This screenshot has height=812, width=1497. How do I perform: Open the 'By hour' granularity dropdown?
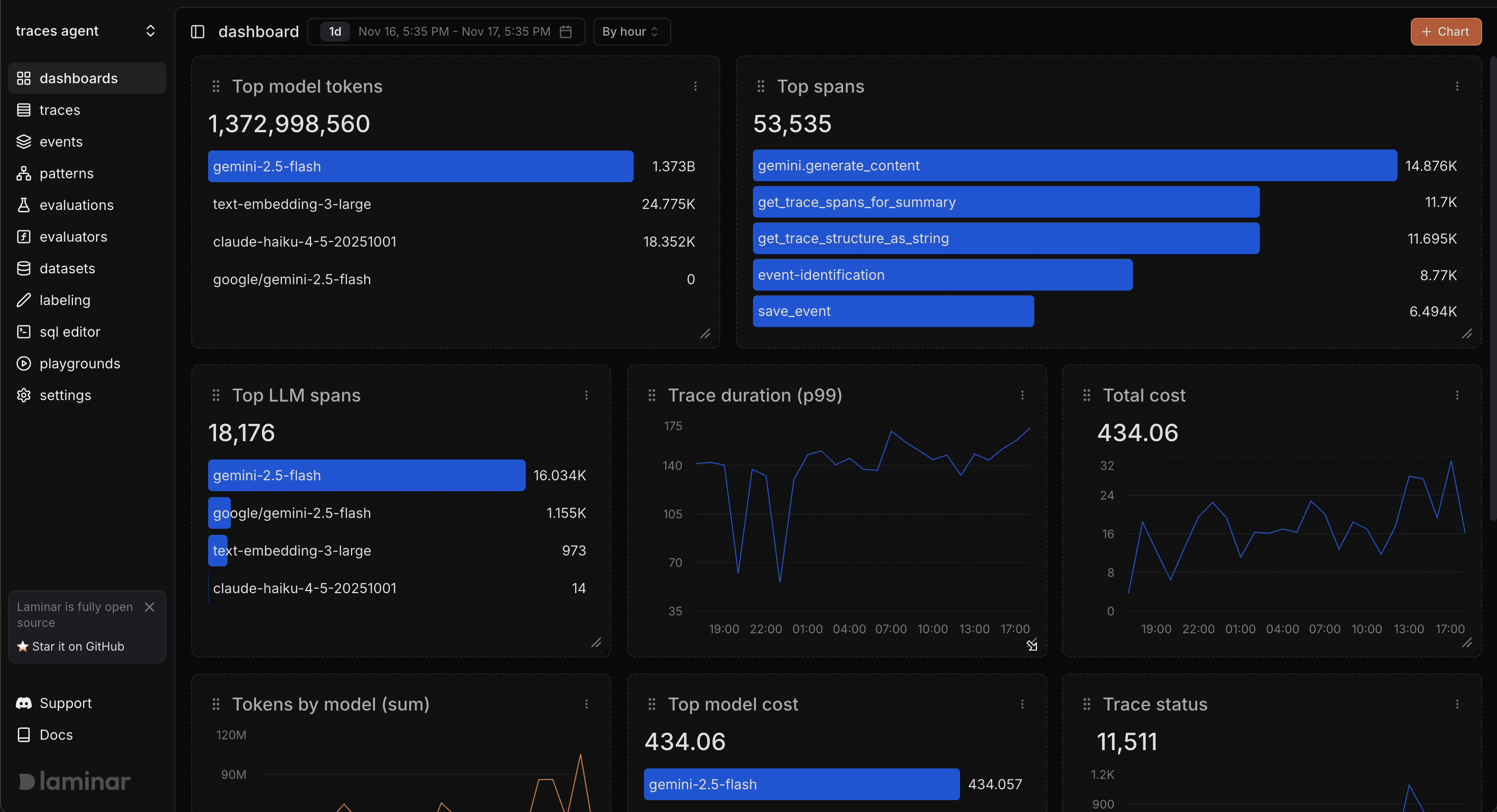click(x=631, y=31)
